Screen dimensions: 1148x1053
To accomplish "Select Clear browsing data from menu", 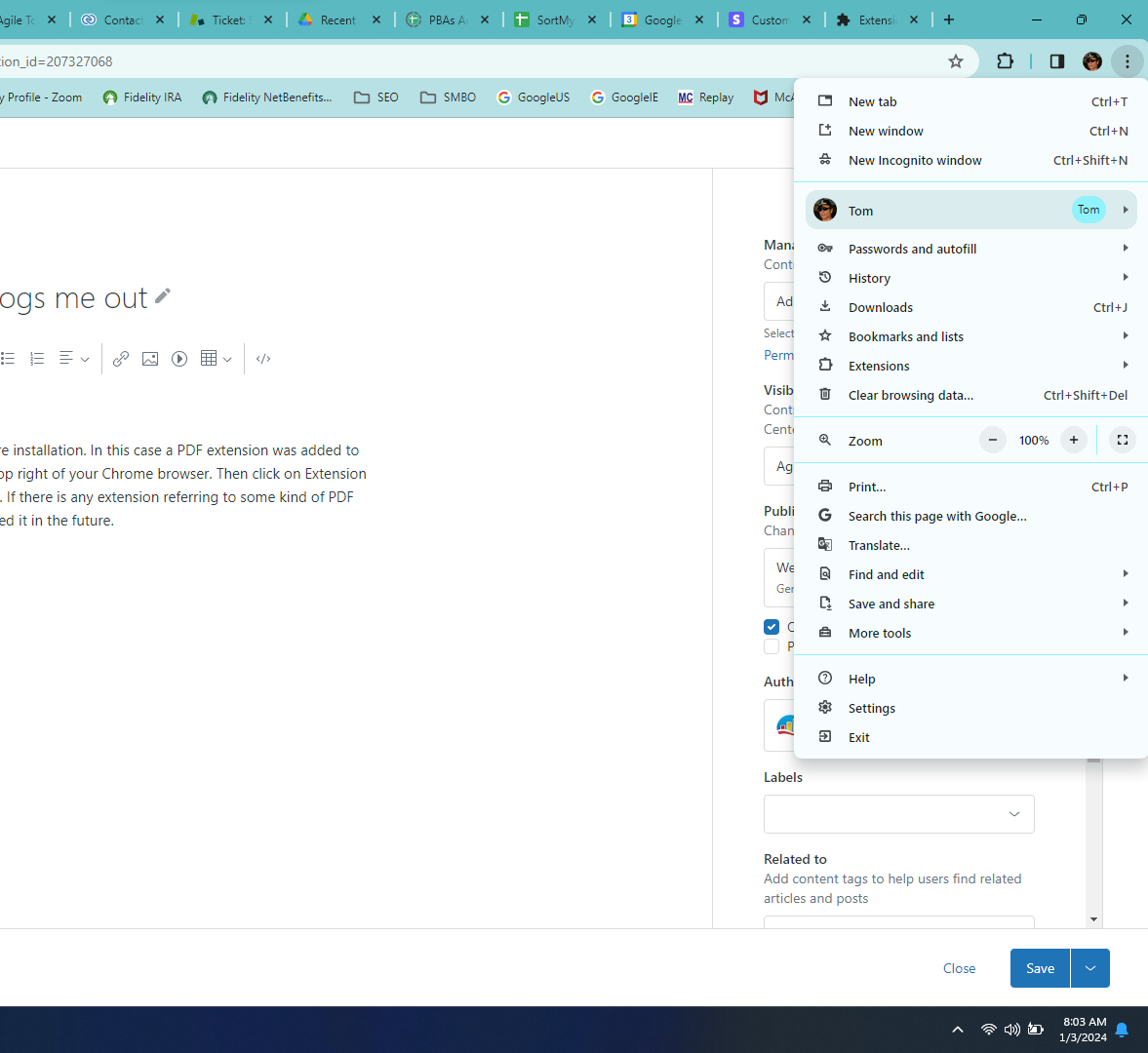I will [910, 395].
